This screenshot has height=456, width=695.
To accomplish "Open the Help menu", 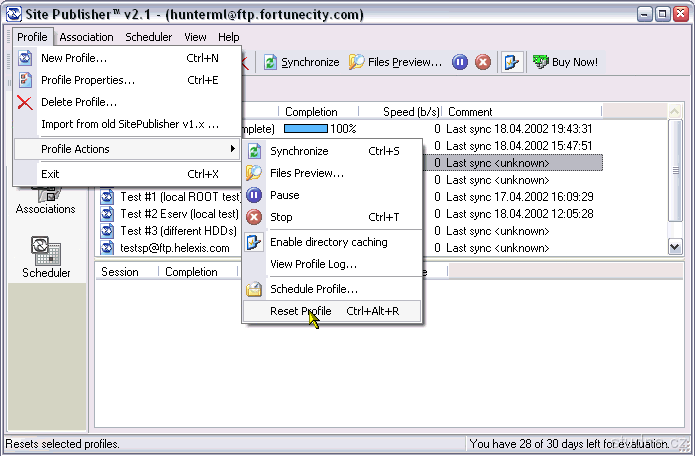I will (x=229, y=37).
